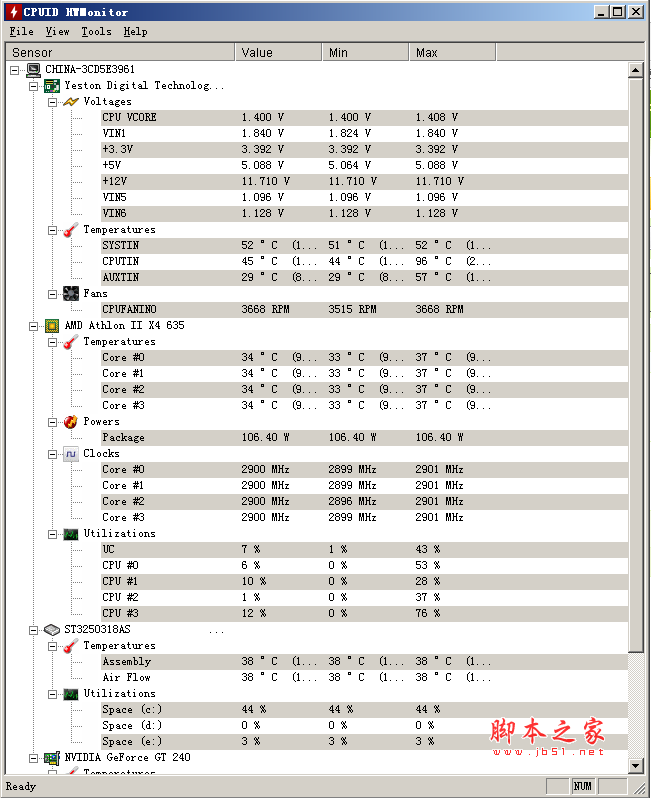Image resolution: width=651 pixels, height=798 pixels.
Task: Select the CPUTIN temperature row
Action: click(x=364, y=262)
